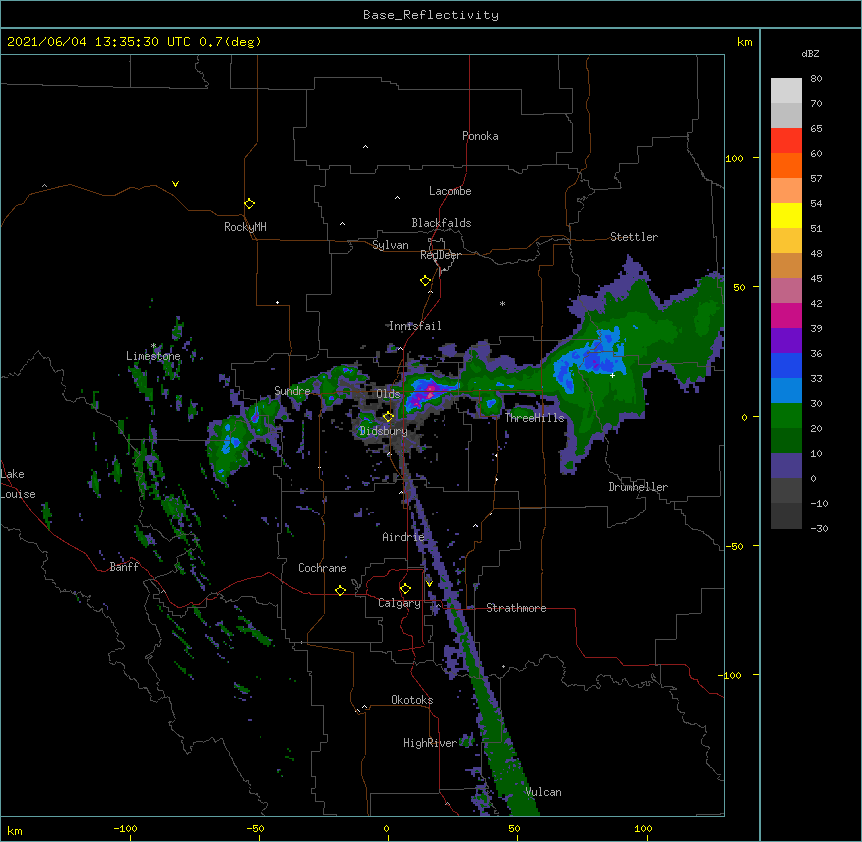
Task: Pick the magenta swatch in dBZ legend
Action: pyautogui.click(x=786, y=315)
